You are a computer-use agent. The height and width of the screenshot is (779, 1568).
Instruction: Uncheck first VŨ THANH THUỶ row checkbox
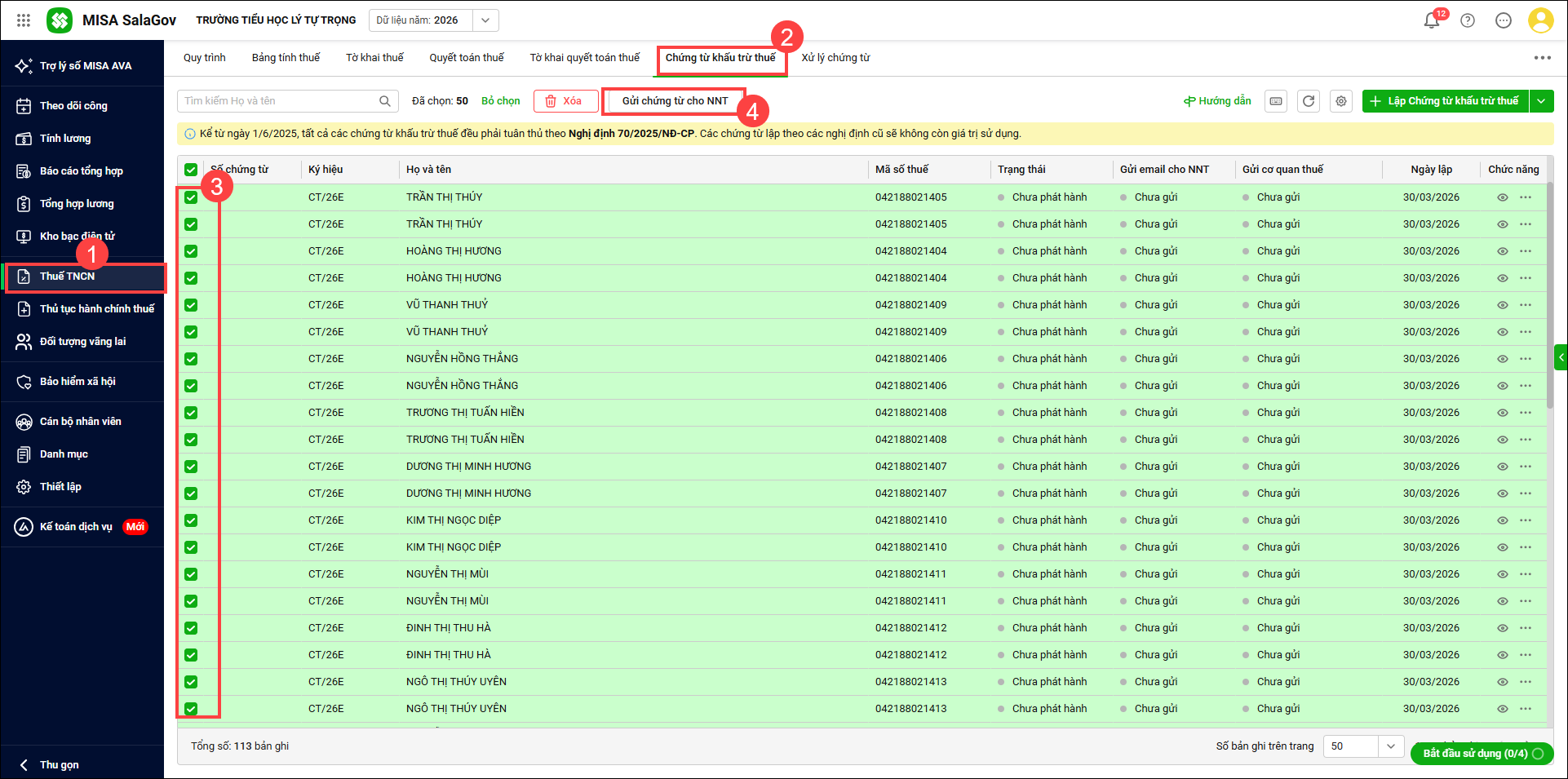191,305
